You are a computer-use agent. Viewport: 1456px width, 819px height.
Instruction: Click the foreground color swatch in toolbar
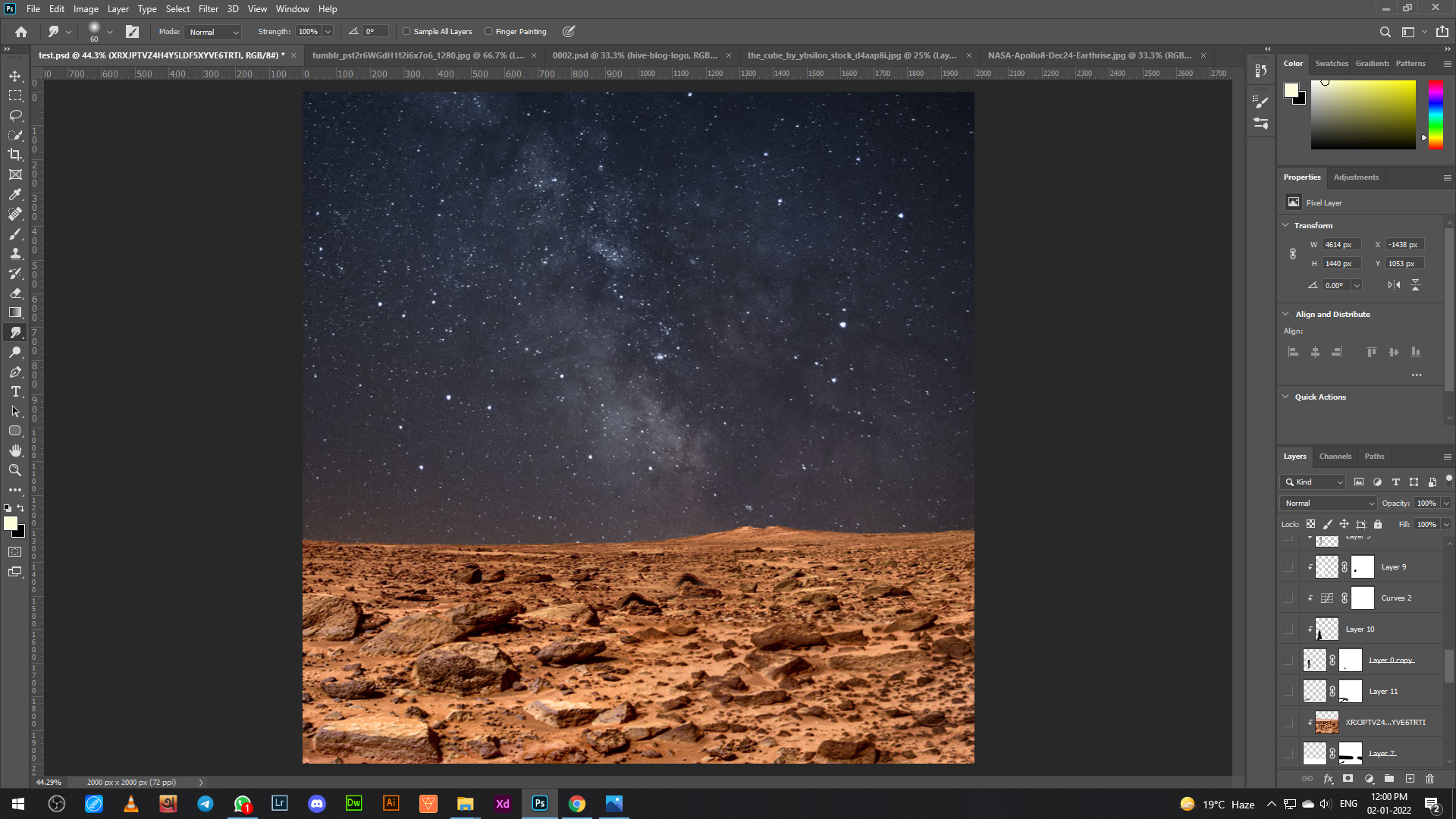[x=10, y=523]
